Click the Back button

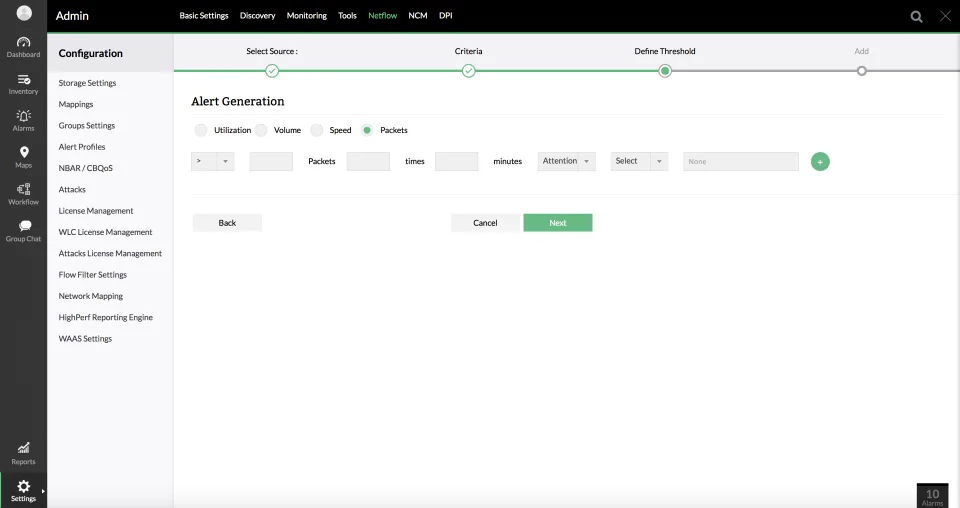[x=227, y=223]
